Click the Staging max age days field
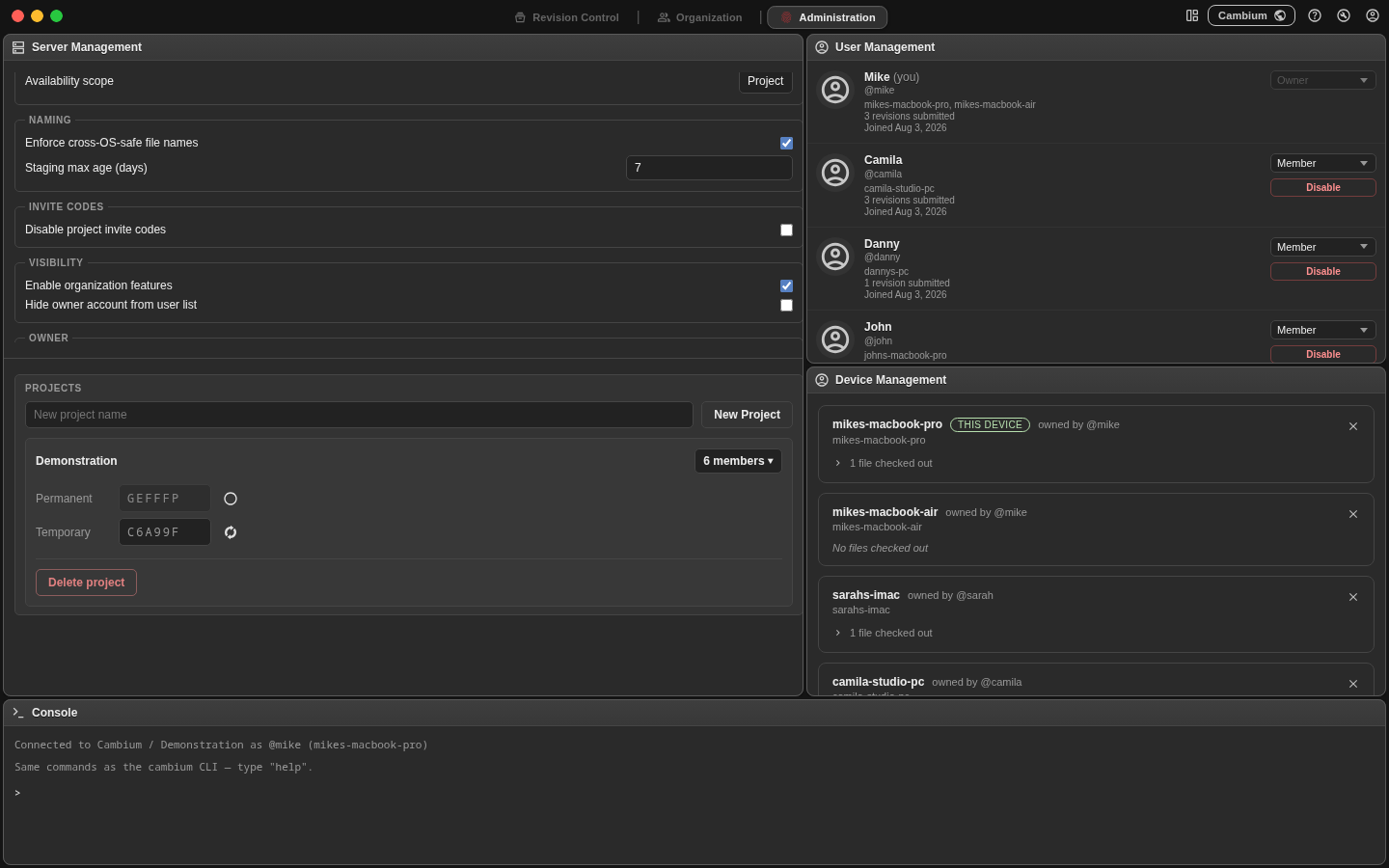Viewport: 1389px width, 868px height. [709, 168]
